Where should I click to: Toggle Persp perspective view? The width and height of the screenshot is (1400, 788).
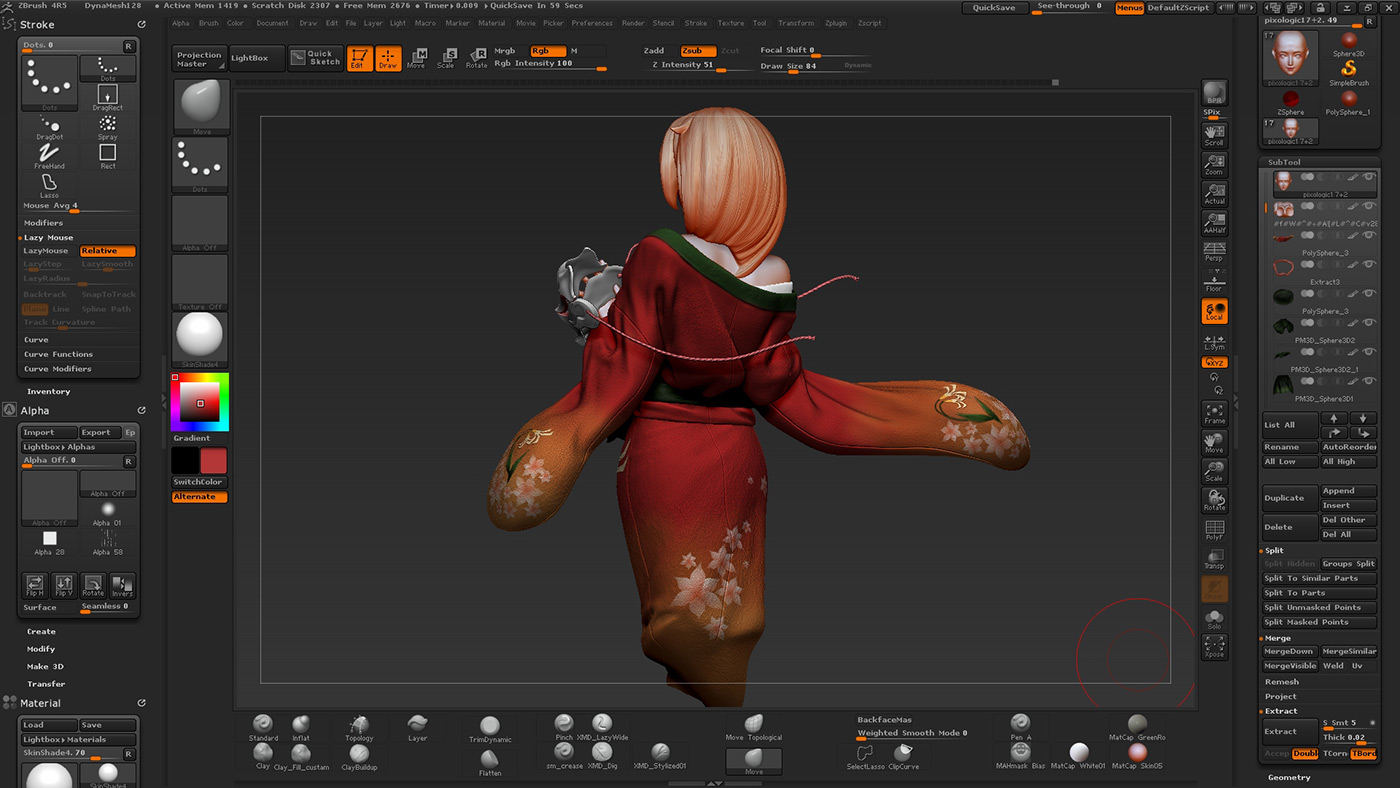[1214, 252]
